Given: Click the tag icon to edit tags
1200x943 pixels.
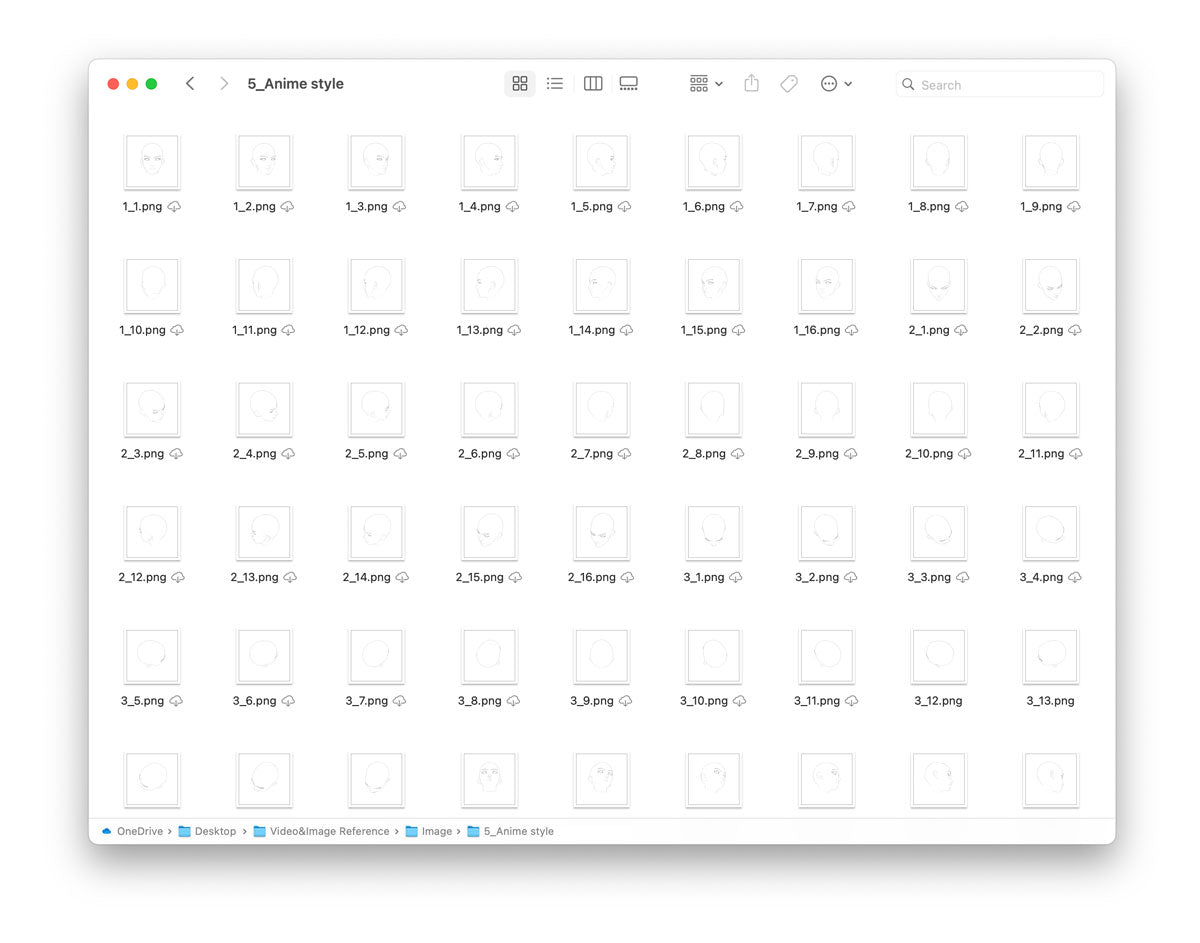Looking at the screenshot, I should point(789,84).
